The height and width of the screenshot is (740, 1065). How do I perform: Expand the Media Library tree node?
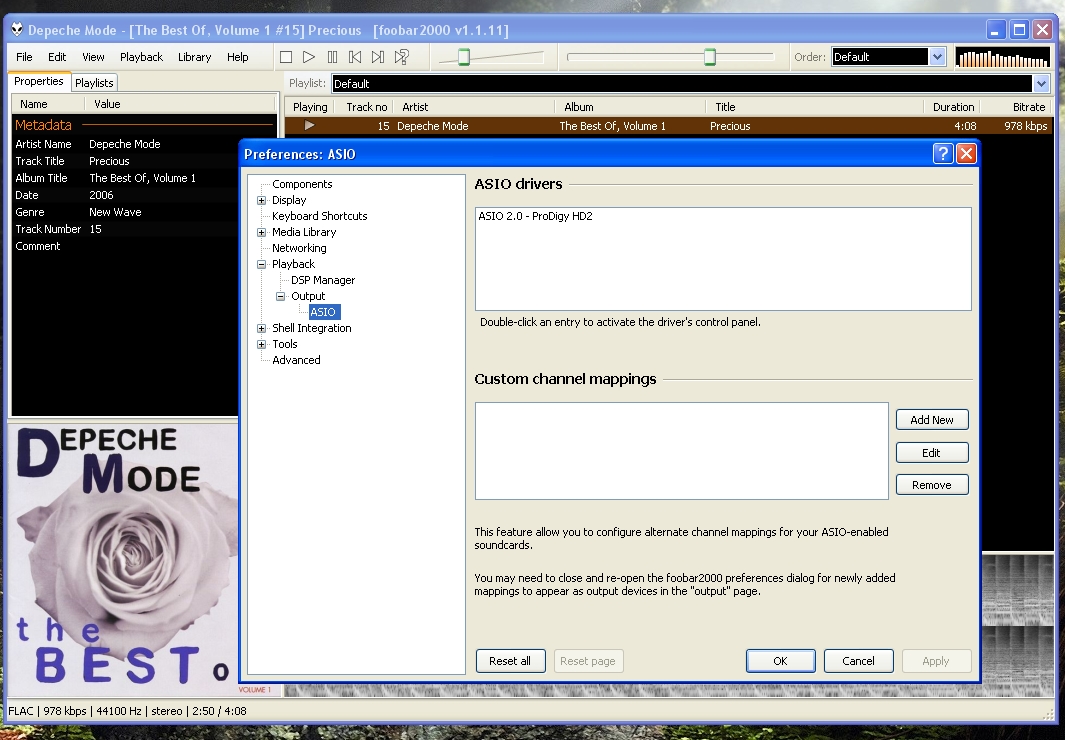[261, 232]
